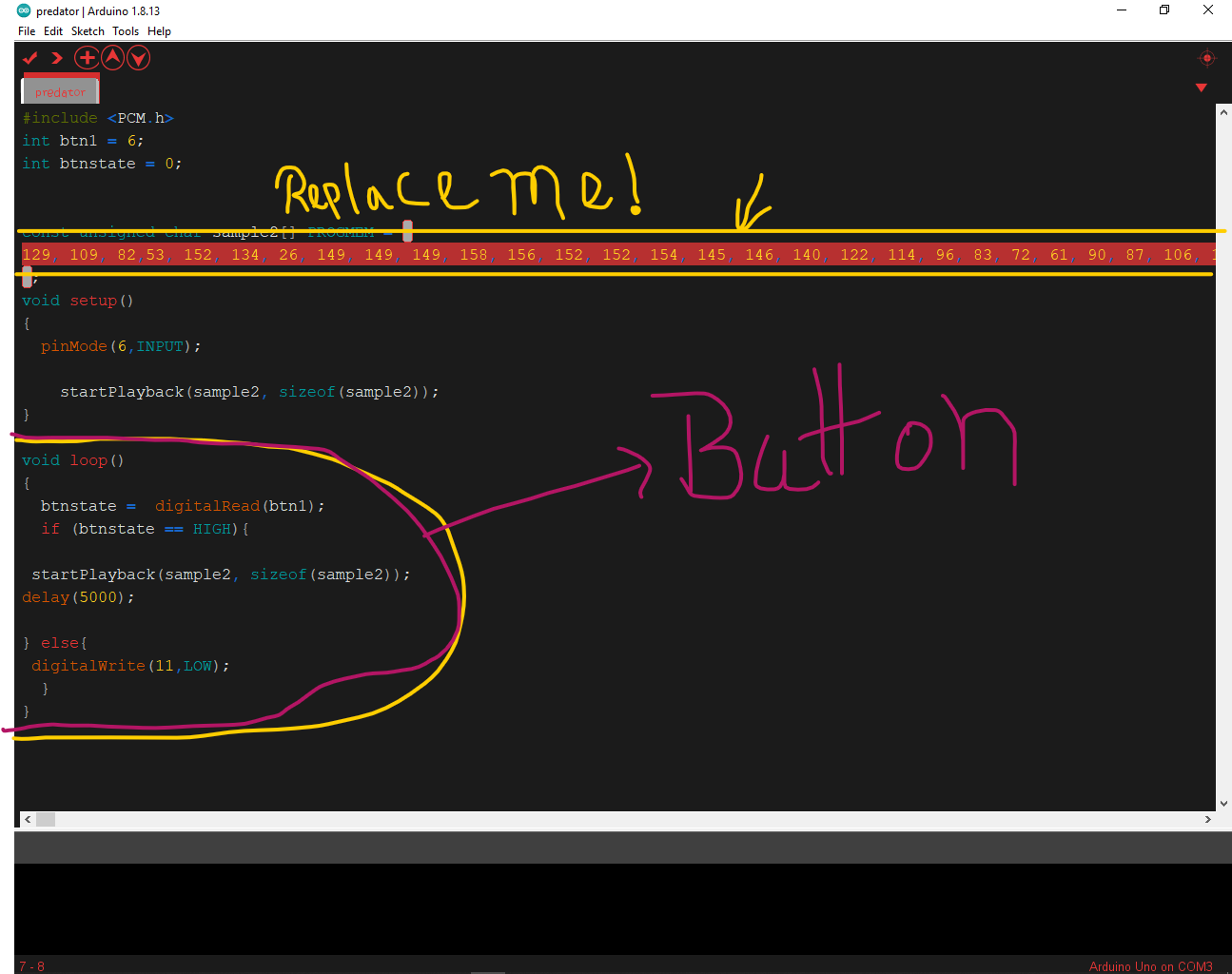Maximize or restore the Arduino window

1164,10
